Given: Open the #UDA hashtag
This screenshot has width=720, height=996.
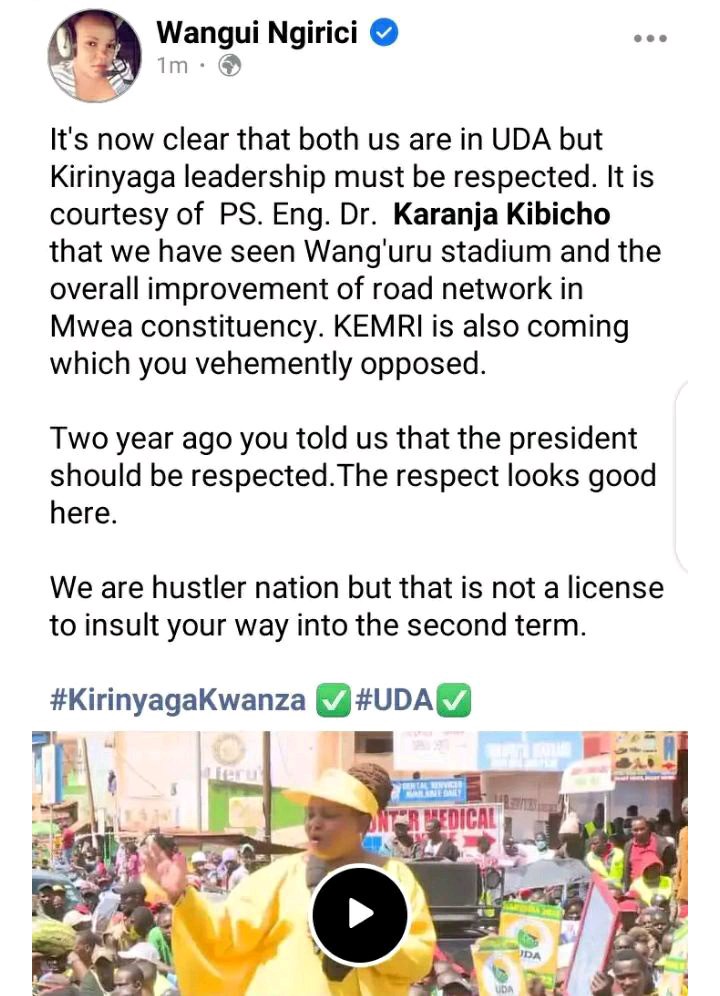Looking at the screenshot, I should pos(394,700).
